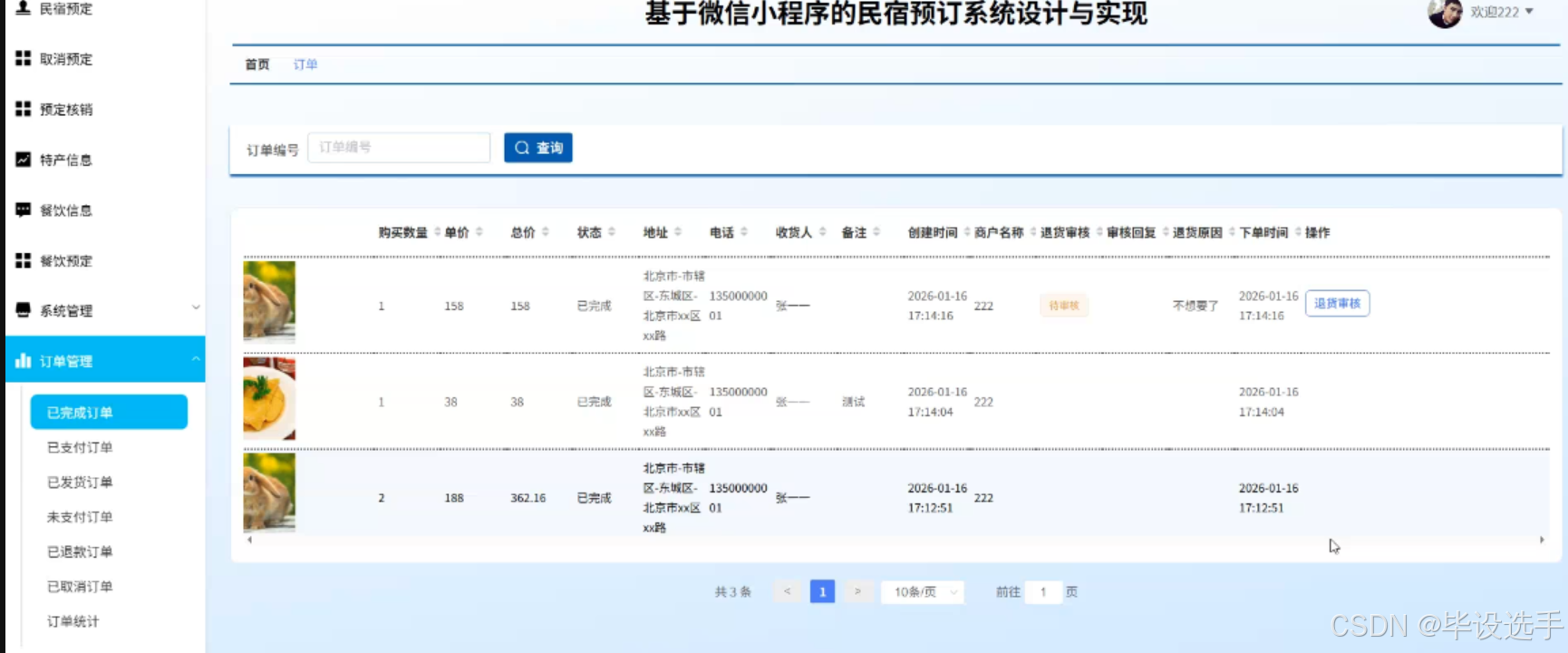Sort by 状态 column arrows
Image resolution: width=1568 pixels, height=653 pixels.
[612, 232]
